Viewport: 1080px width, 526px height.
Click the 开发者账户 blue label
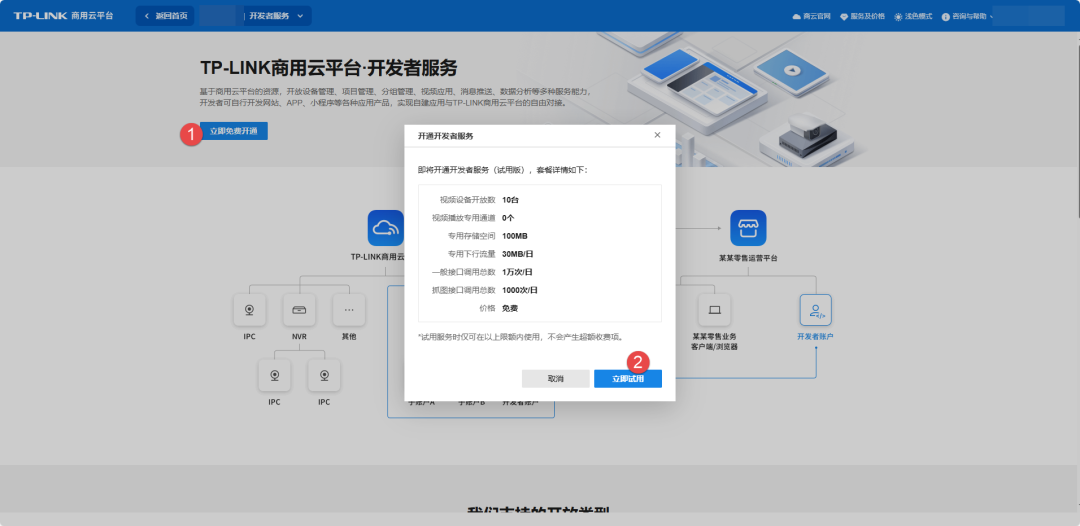tap(816, 337)
